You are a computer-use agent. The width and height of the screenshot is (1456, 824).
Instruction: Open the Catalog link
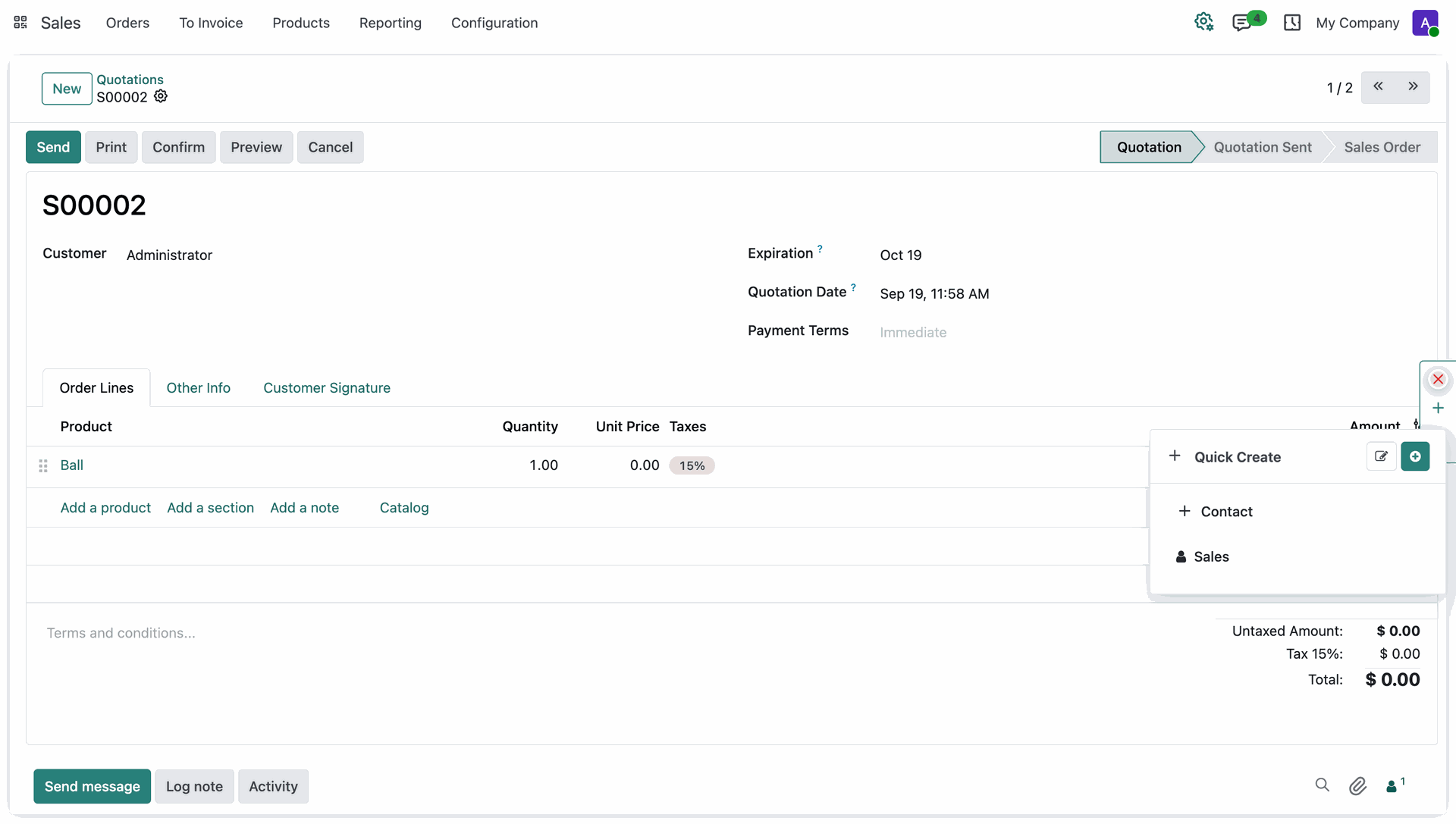click(x=404, y=508)
